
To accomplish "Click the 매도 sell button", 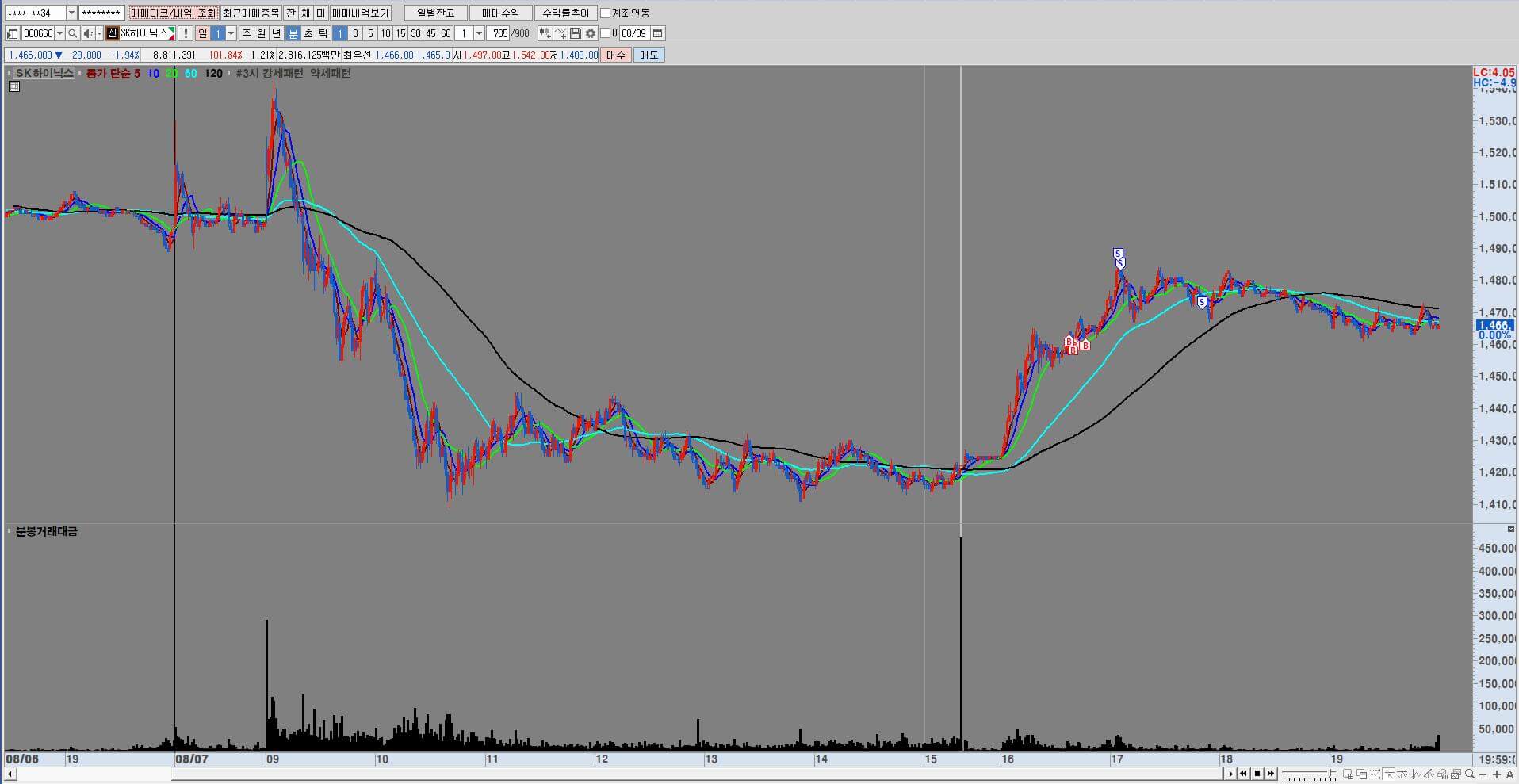I will pyautogui.click(x=649, y=55).
